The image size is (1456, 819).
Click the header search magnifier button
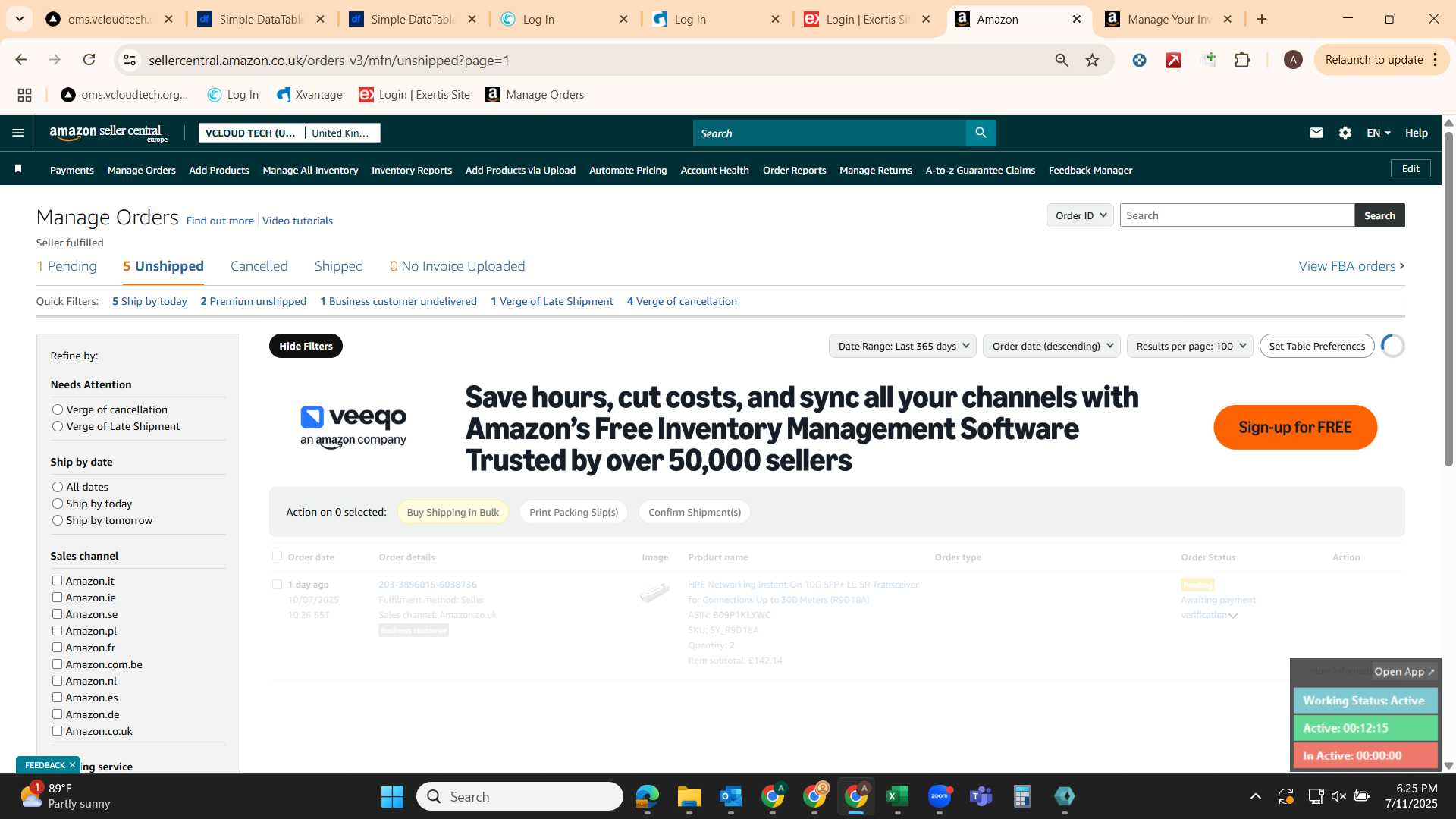pyautogui.click(x=981, y=133)
